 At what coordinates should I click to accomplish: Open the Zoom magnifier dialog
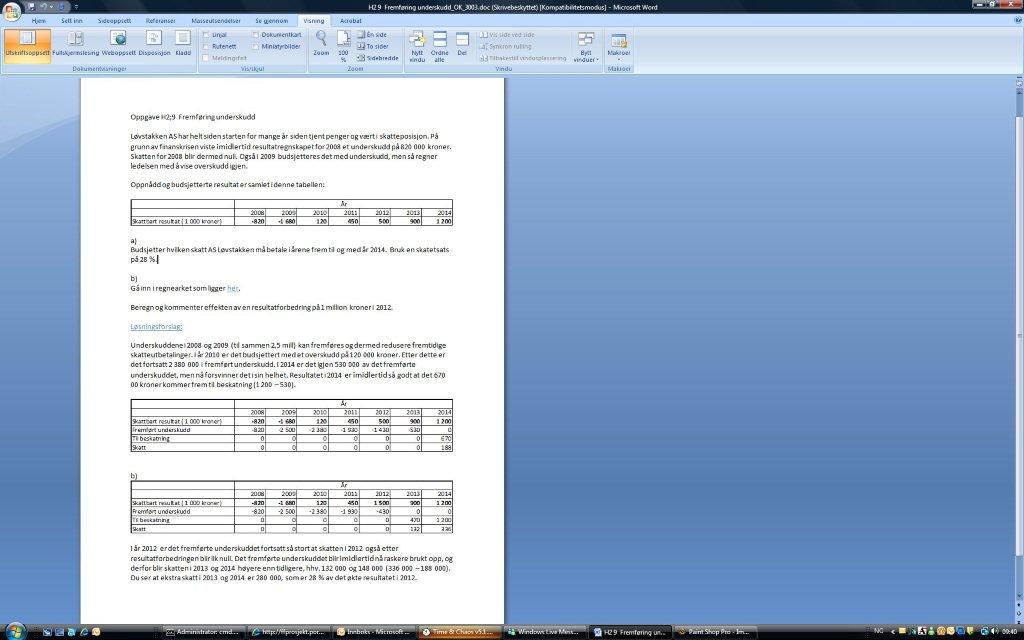[321, 43]
